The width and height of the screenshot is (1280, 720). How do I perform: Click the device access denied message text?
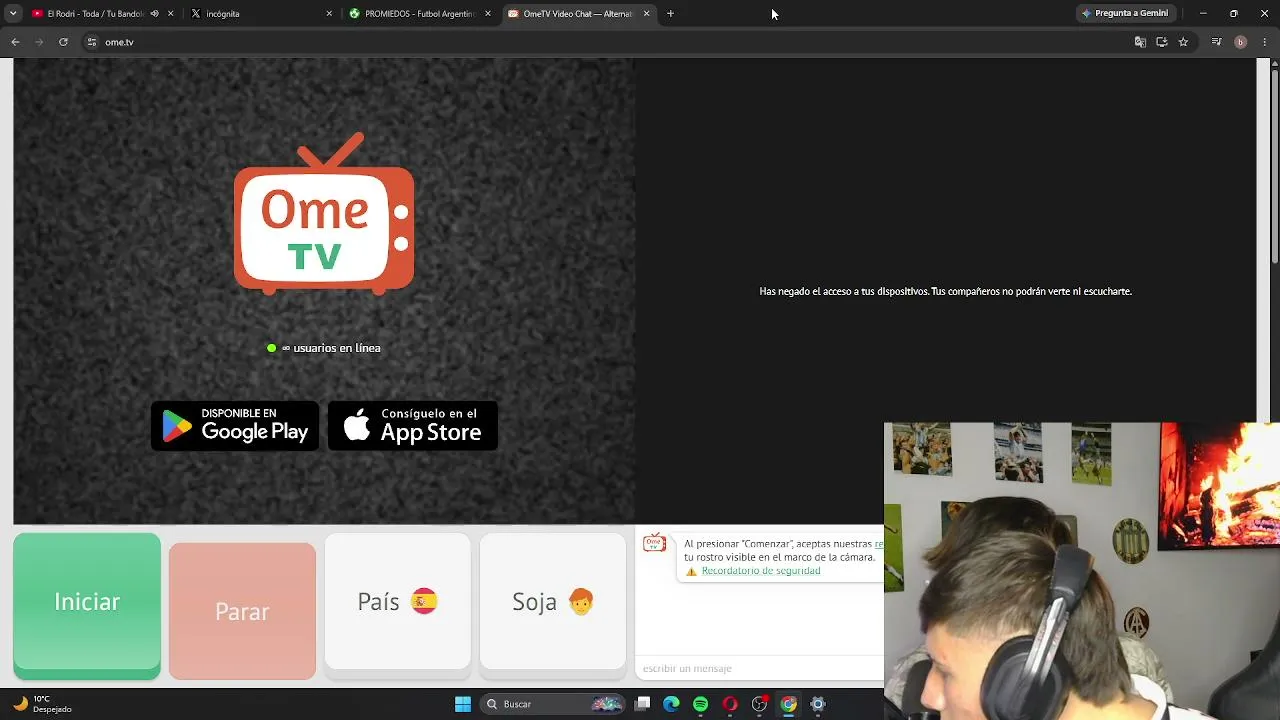click(945, 291)
